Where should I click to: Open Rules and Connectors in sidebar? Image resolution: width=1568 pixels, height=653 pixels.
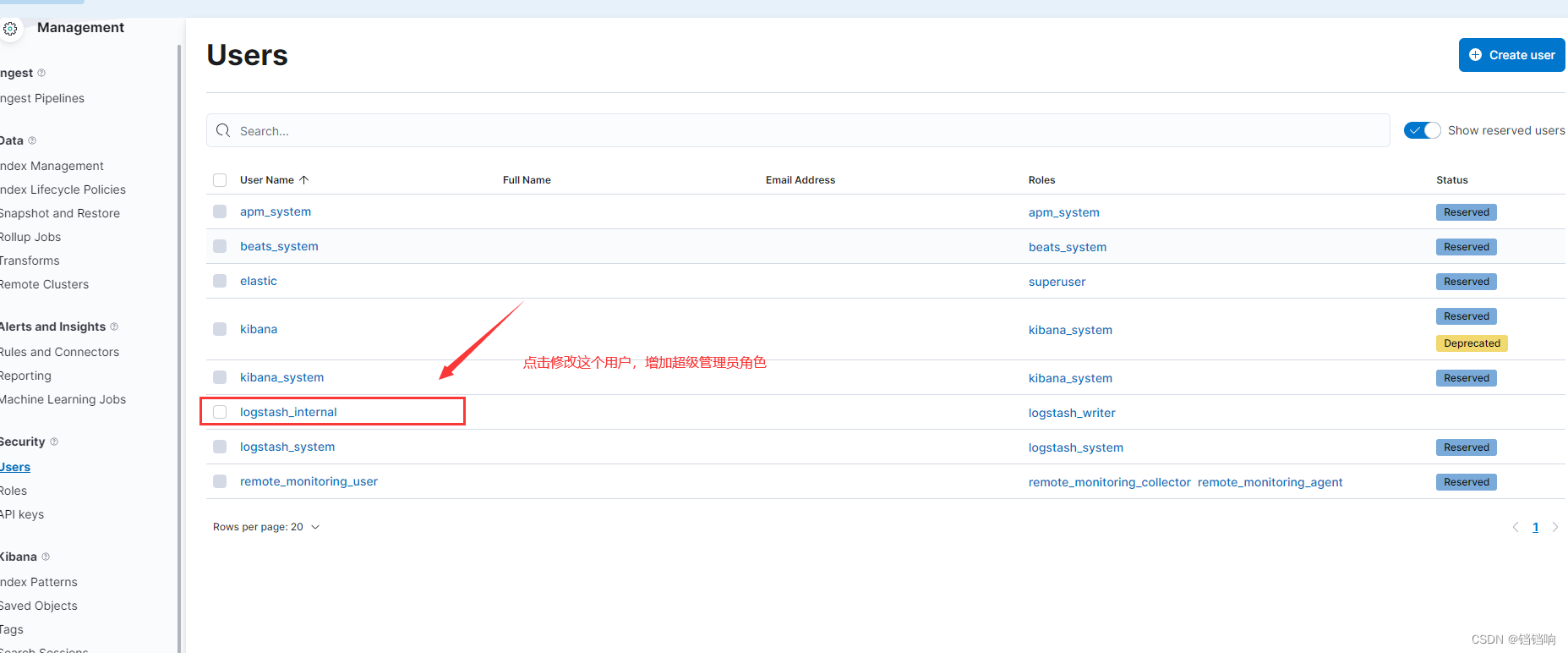point(59,352)
